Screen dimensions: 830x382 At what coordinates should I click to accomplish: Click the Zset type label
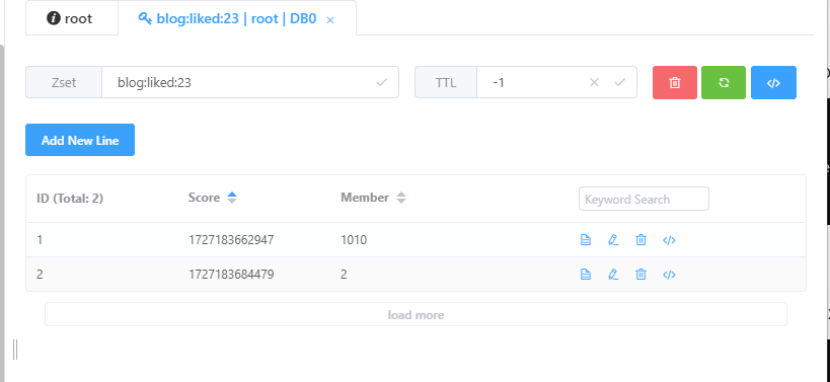coord(64,83)
